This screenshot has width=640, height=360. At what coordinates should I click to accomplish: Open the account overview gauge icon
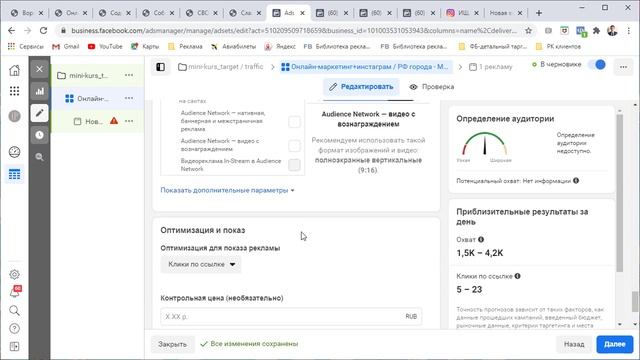[x=14, y=152]
